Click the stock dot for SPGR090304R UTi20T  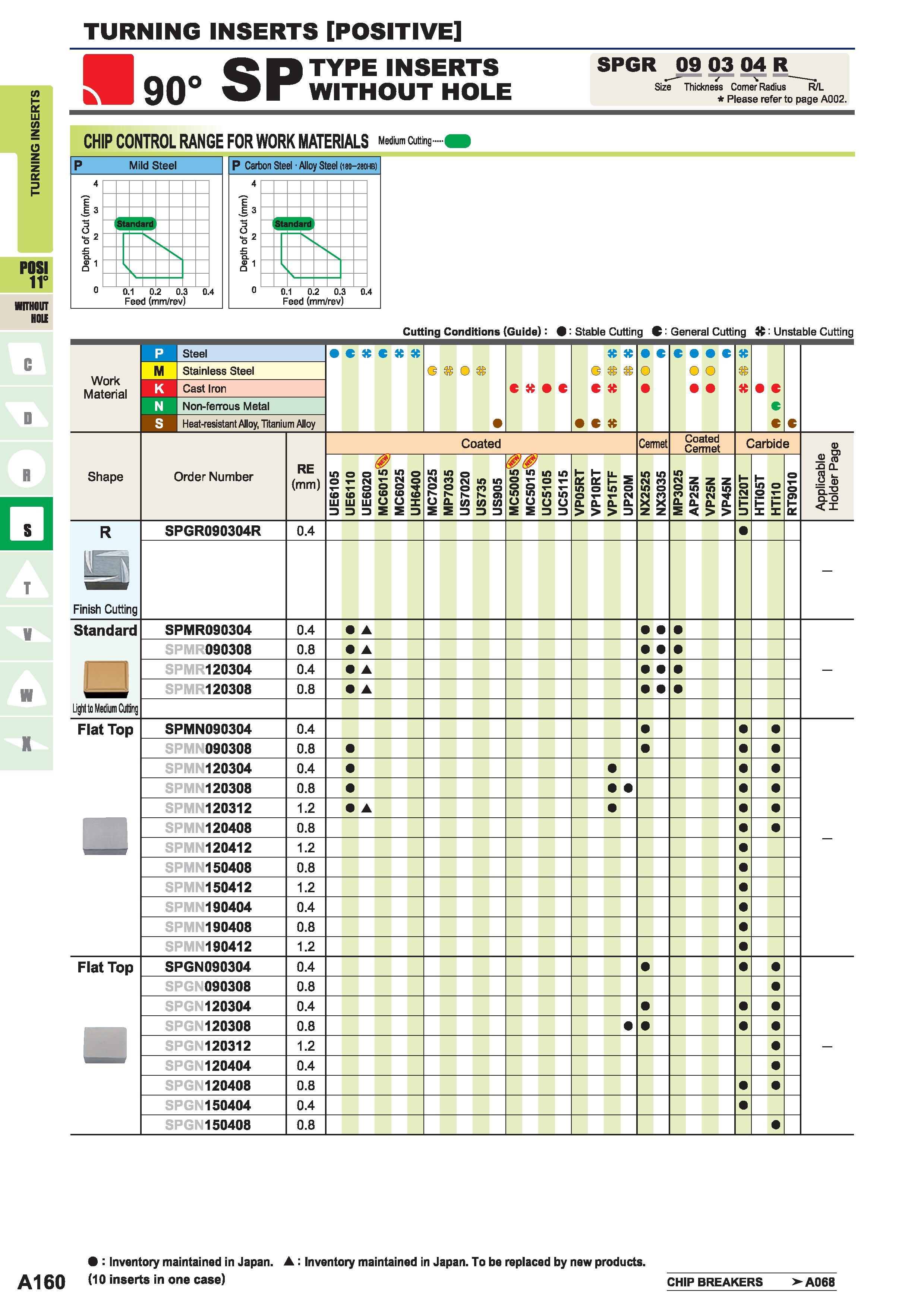[x=743, y=531]
